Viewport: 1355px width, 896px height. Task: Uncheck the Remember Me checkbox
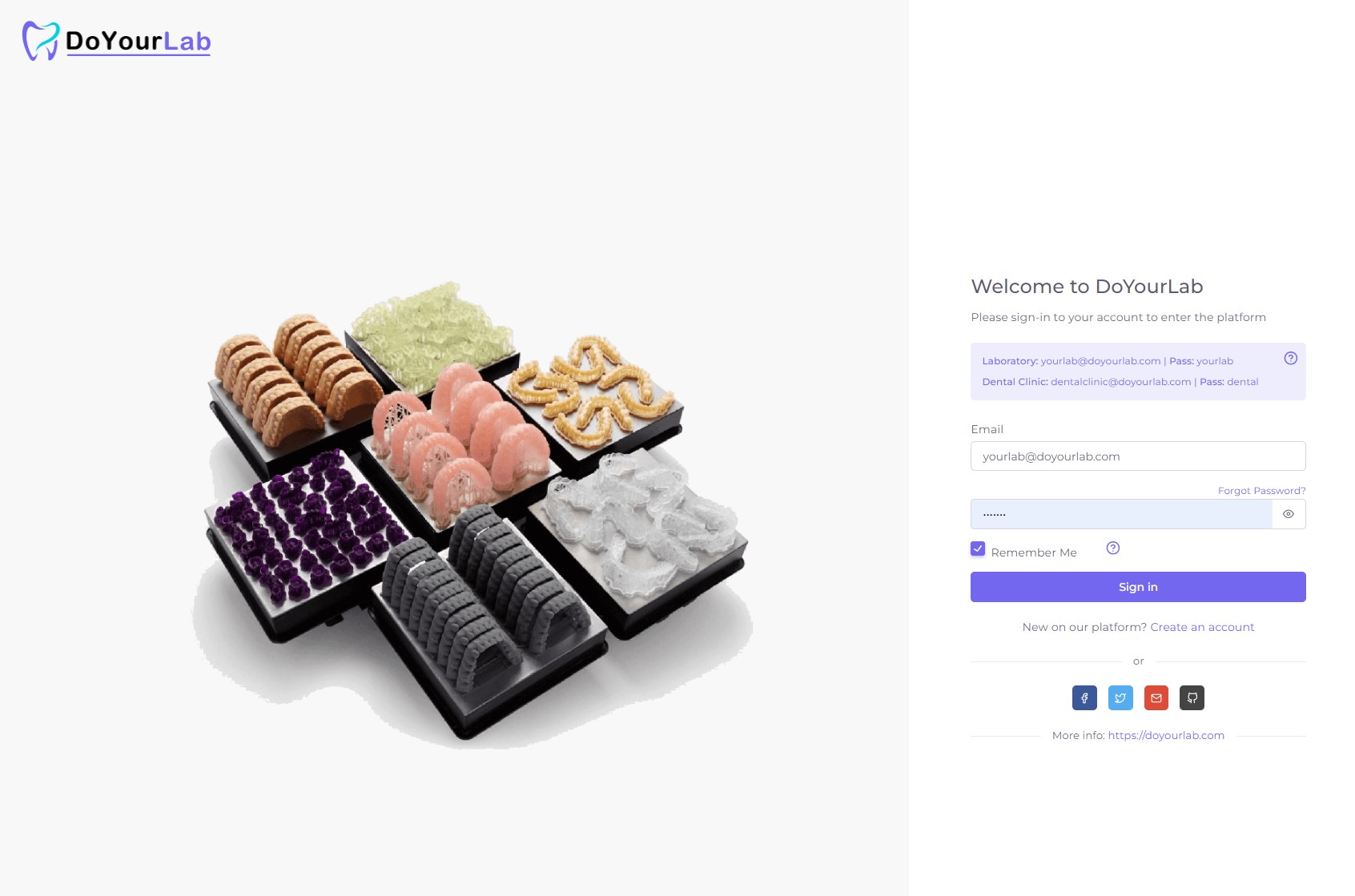tap(978, 548)
